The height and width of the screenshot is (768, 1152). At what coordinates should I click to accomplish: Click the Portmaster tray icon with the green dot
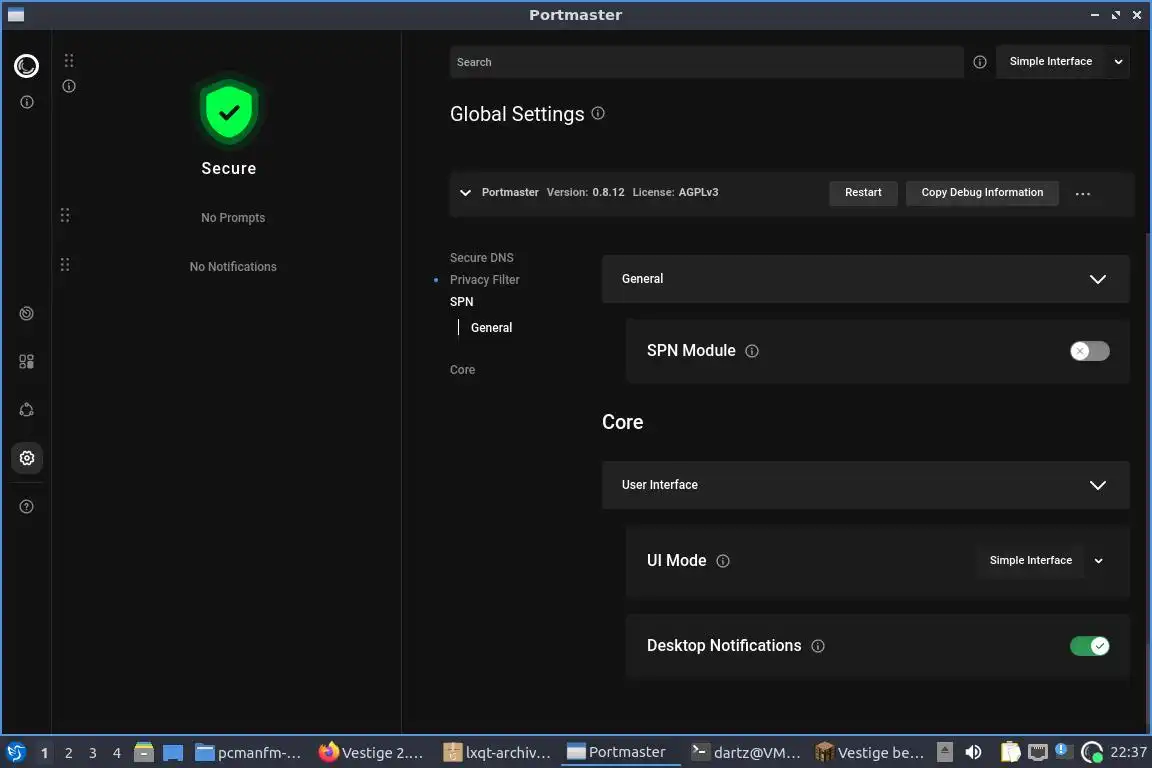(1092, 753)
